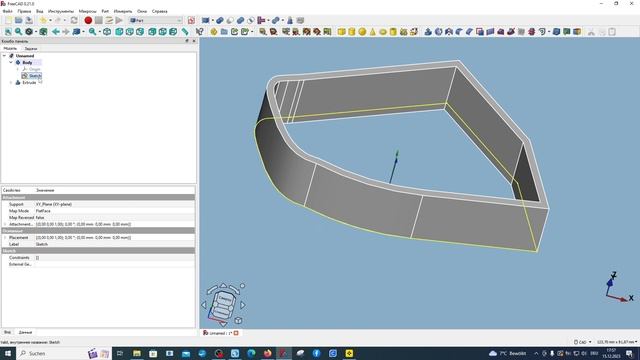Open the zoom options dropdown arrow
The width and height of the screenshot is (640, 360).
pyautogui.click(x=99, y=31)
